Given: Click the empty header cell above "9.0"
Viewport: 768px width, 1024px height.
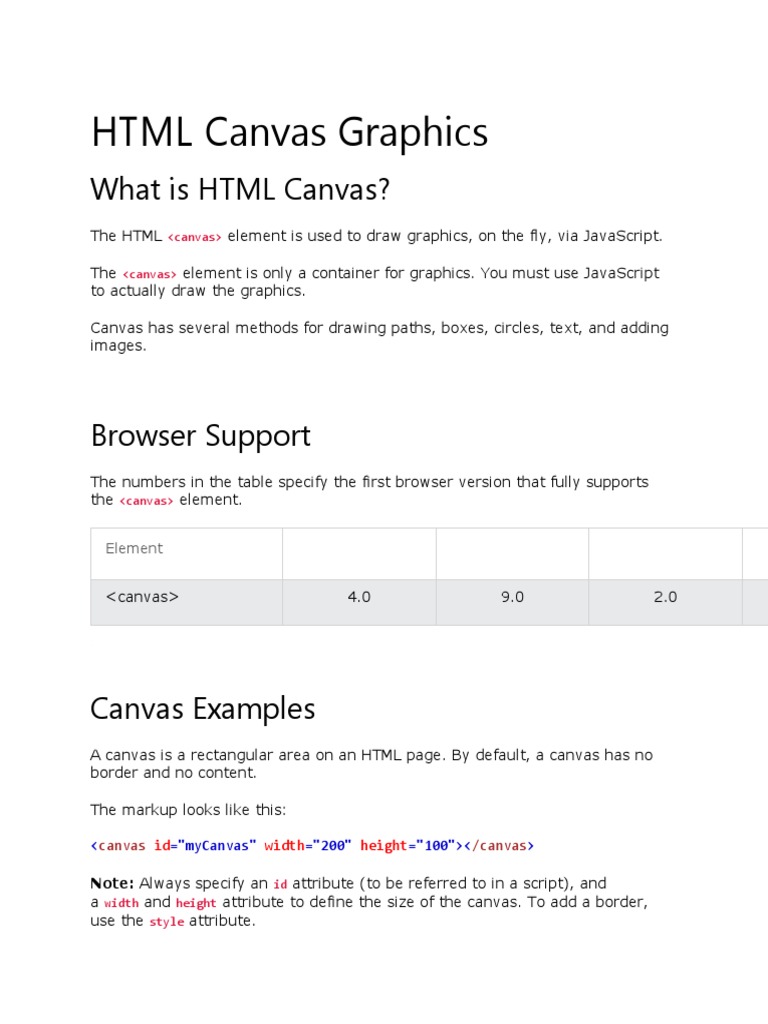Looking at the screenshot, I should pos(512,553).
